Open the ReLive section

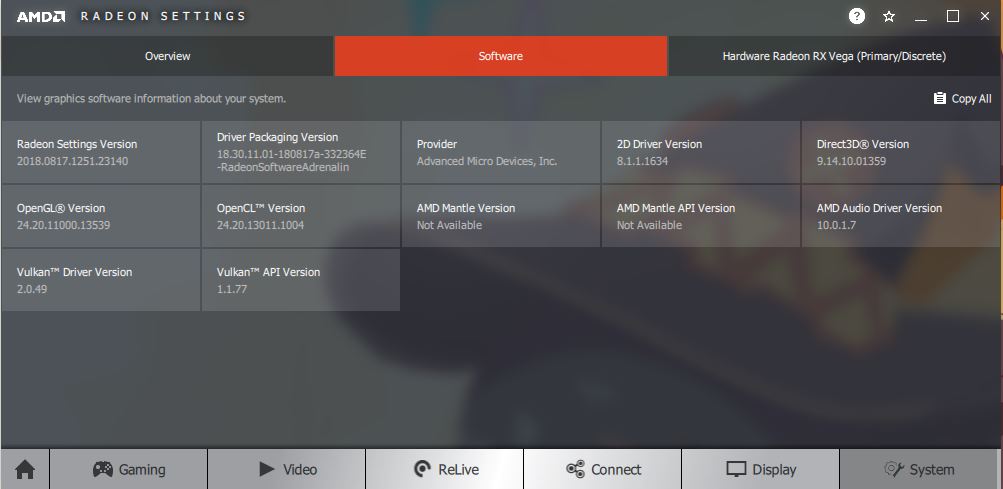point(445,469)
